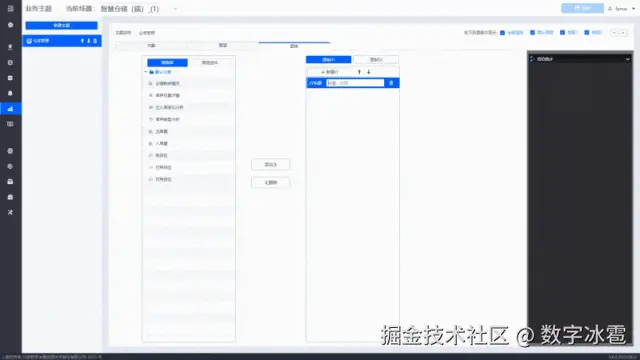The height and width of the screenshot is (360, 640).
Task: Click the down arrow beside the add-row button
Action: tap(369, 72)
